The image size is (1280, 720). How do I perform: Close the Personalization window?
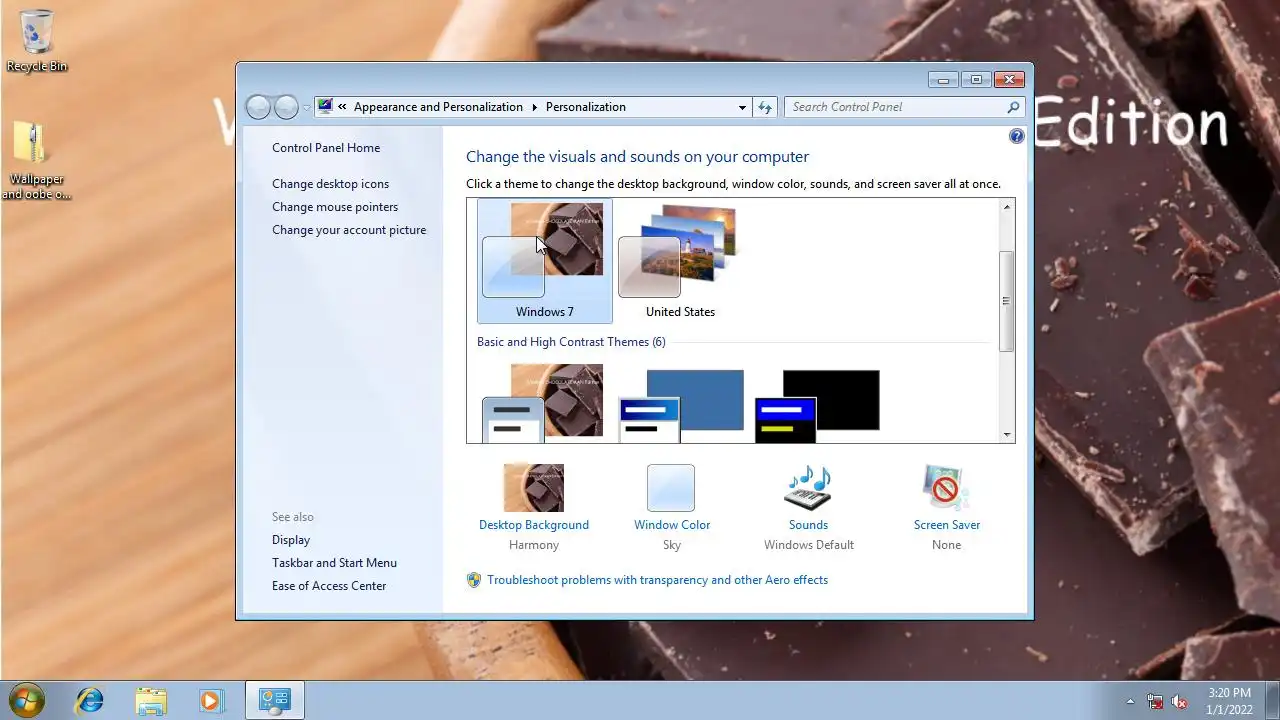pos(1009,80)
